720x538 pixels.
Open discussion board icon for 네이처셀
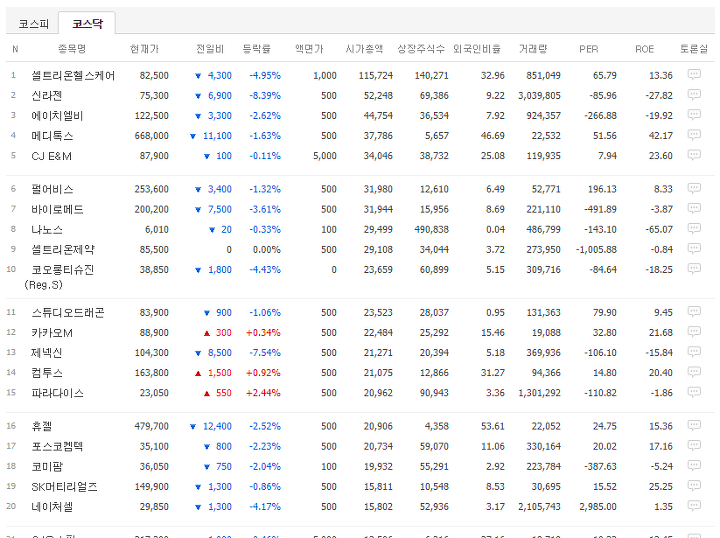[x=694, y=506]
